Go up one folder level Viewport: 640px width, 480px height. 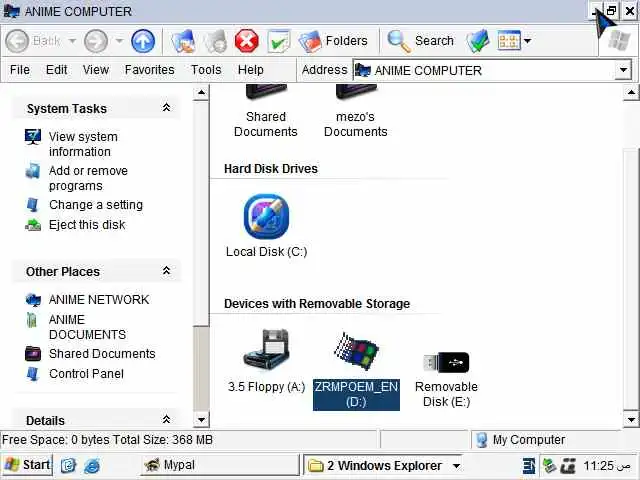143,41
